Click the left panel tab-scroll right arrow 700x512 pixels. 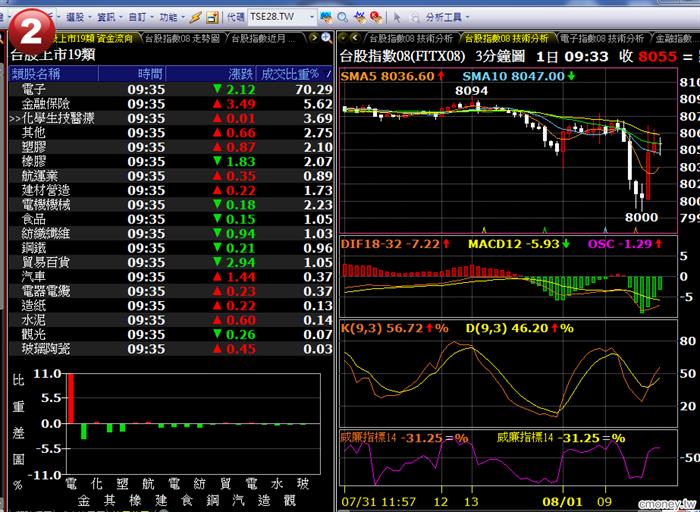click(314, 38)
